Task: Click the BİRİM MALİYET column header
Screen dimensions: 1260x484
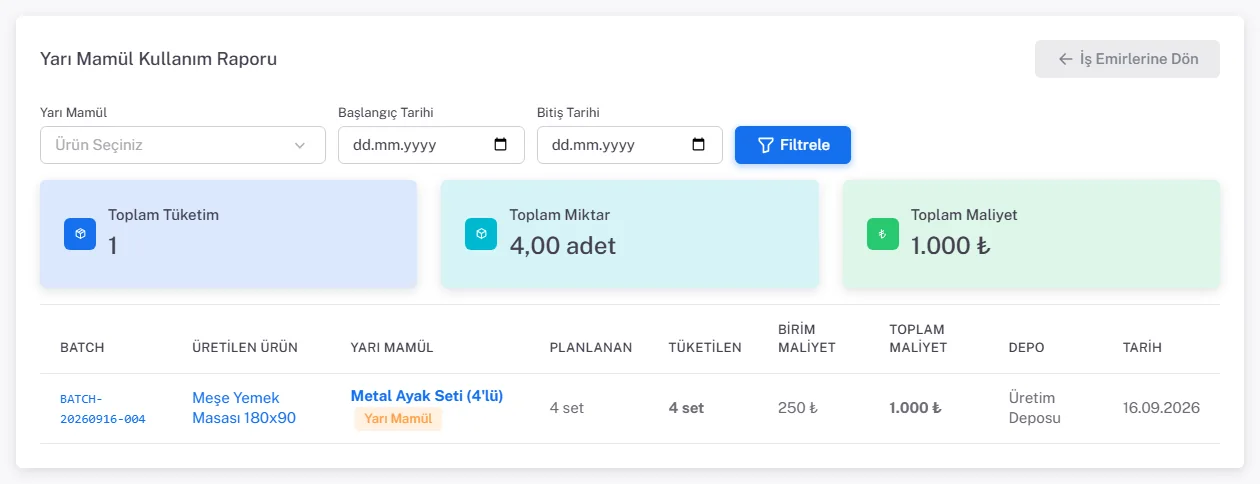Action: [x=807, y=339]
